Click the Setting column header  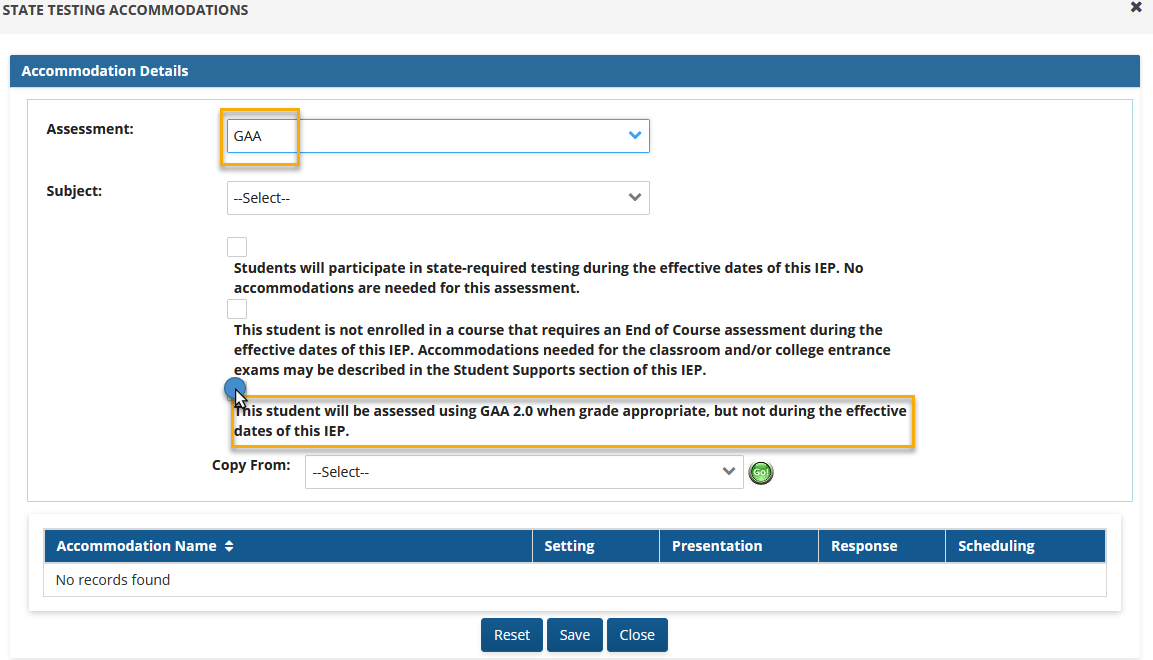click(x=569, y=546)
